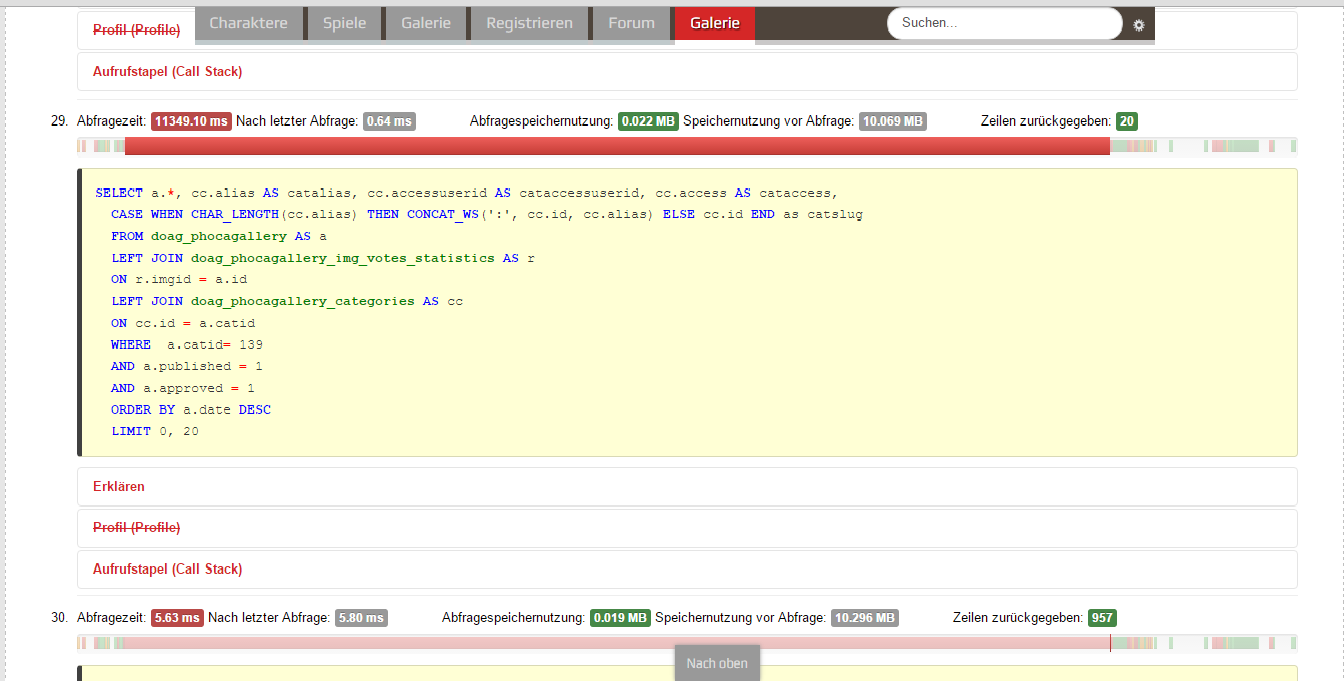This screenshot has height=681, width=1344.
Task: Go to the Forum menu item
Action: [x=631, y=23]
